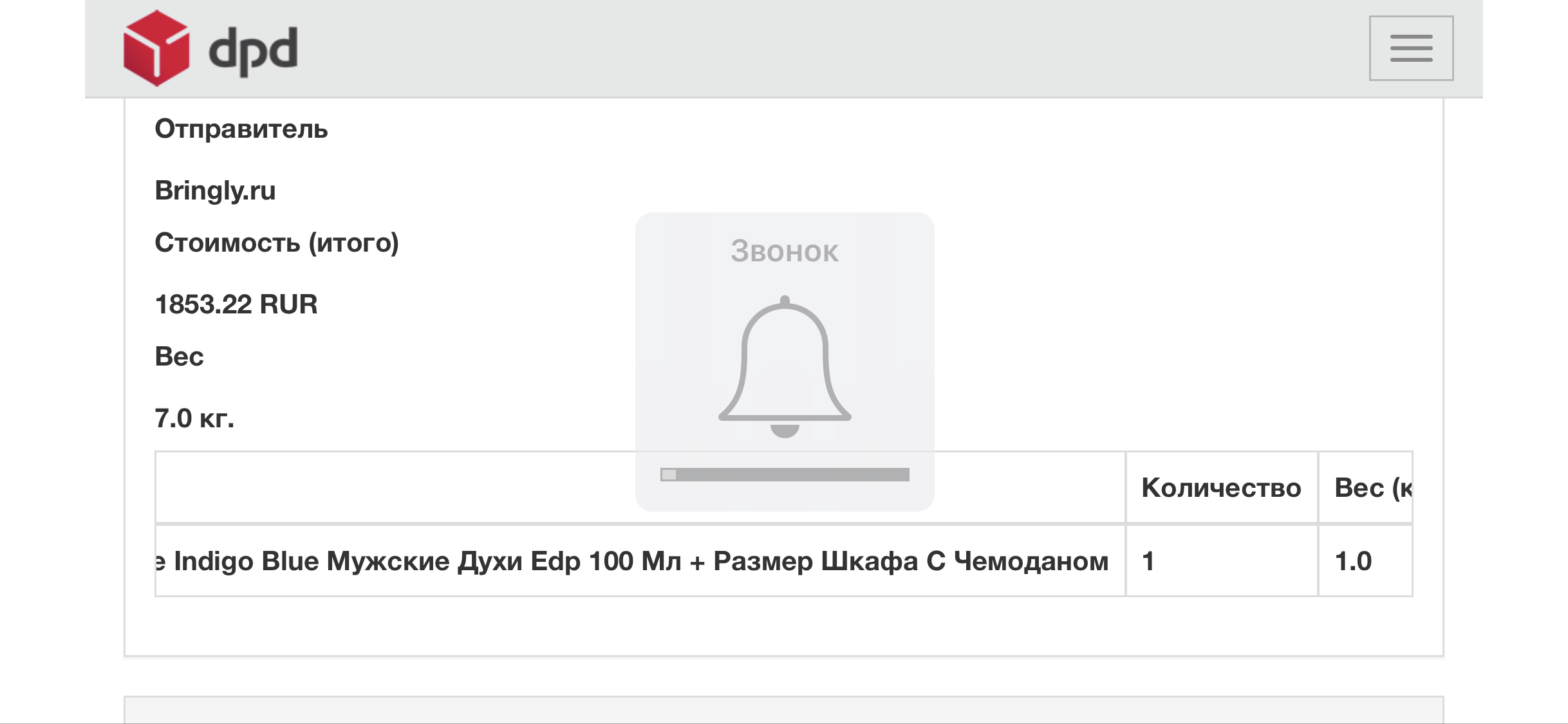Image resolution: width=1568 pixels, height=724 pixels.
Task: Click the Вес heading label
Action: [x=179, y=357]
